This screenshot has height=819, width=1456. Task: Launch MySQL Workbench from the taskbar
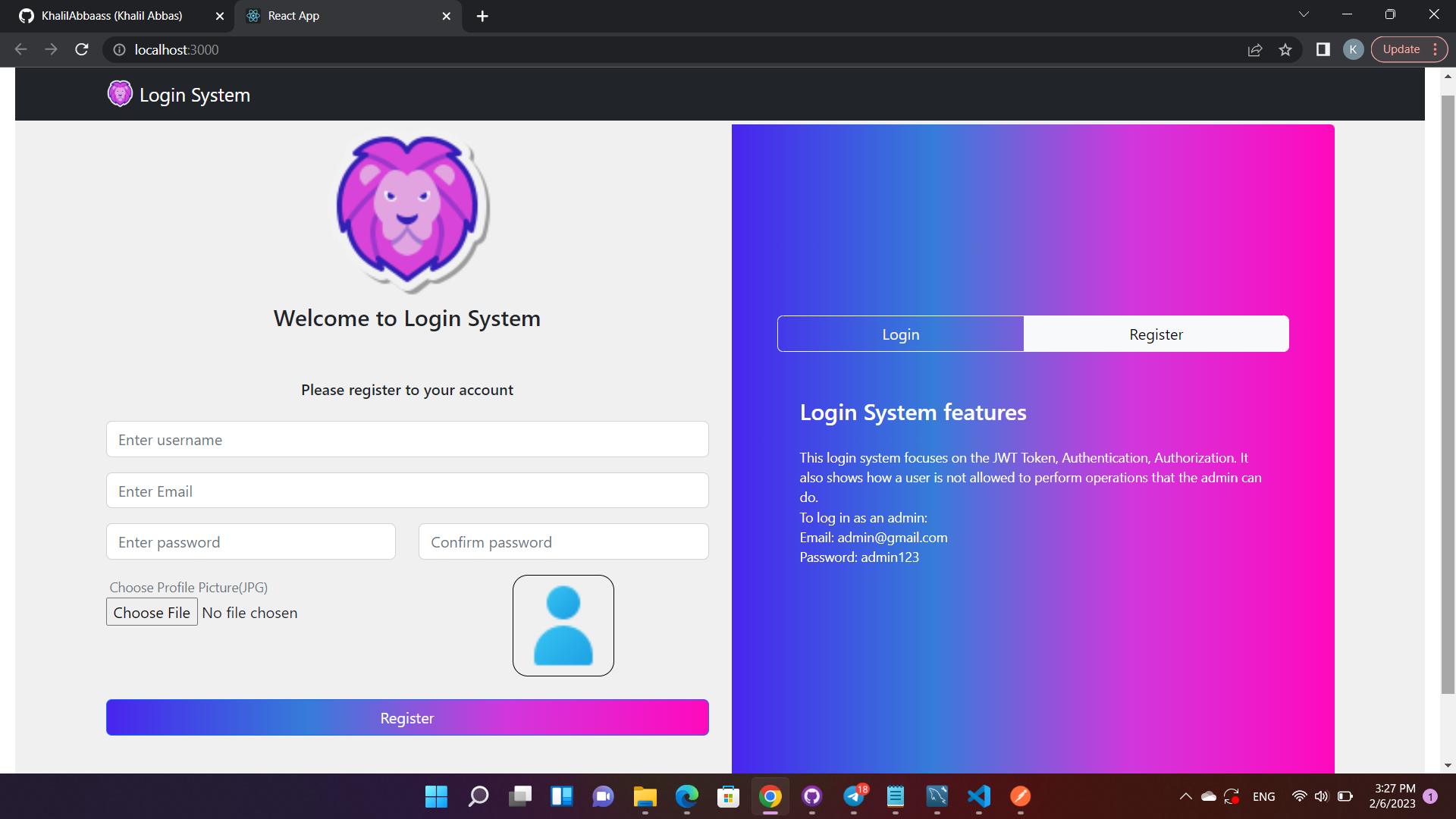tap(937, 796)
